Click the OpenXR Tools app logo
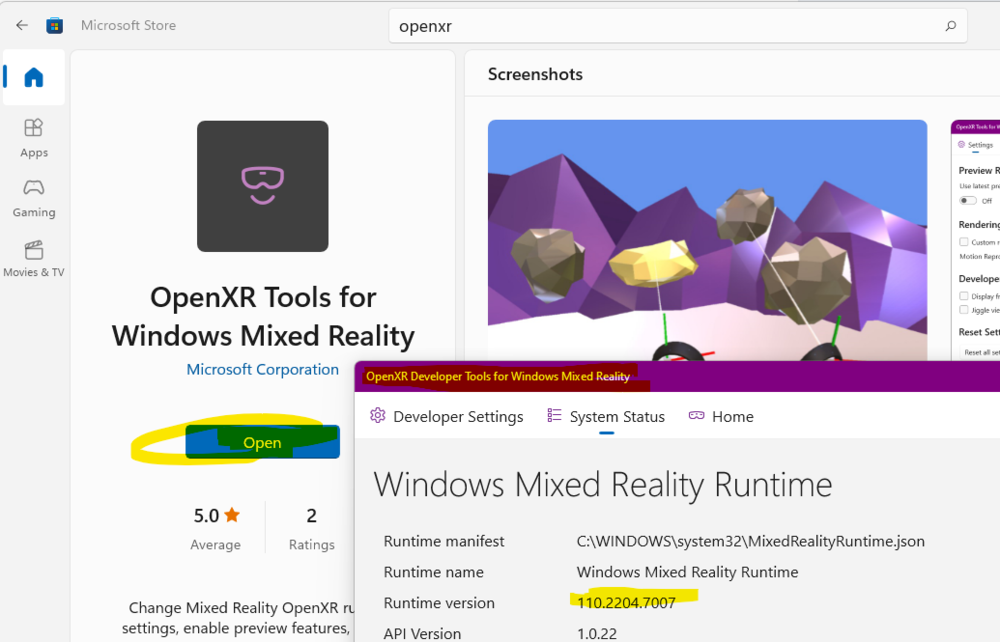Screen dimensions: 1000x642 pos(263,186)
